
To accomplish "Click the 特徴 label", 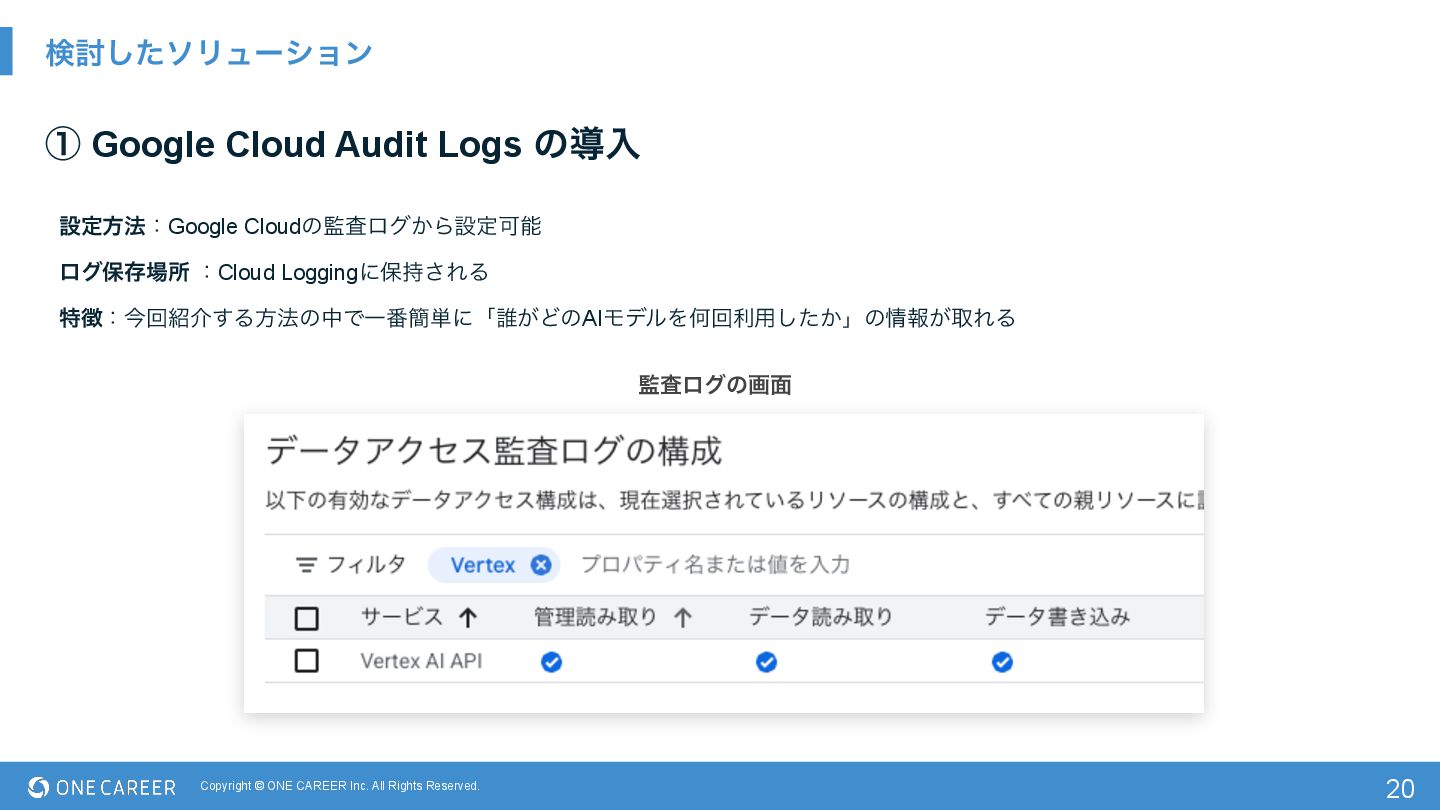I will (81, 318).
